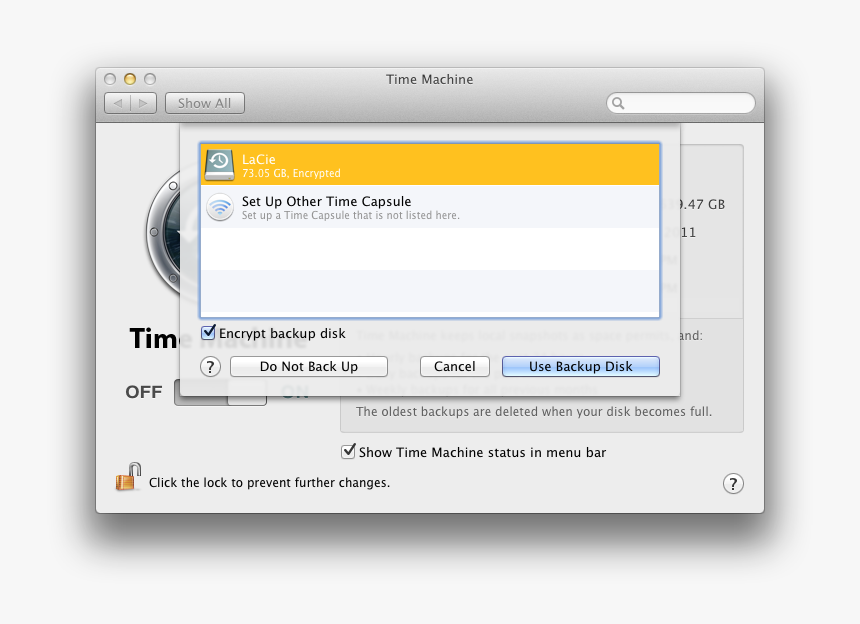
Task: Click 'Set up a Time Capsule that is not listed here.'
Action: pos(350,215)
